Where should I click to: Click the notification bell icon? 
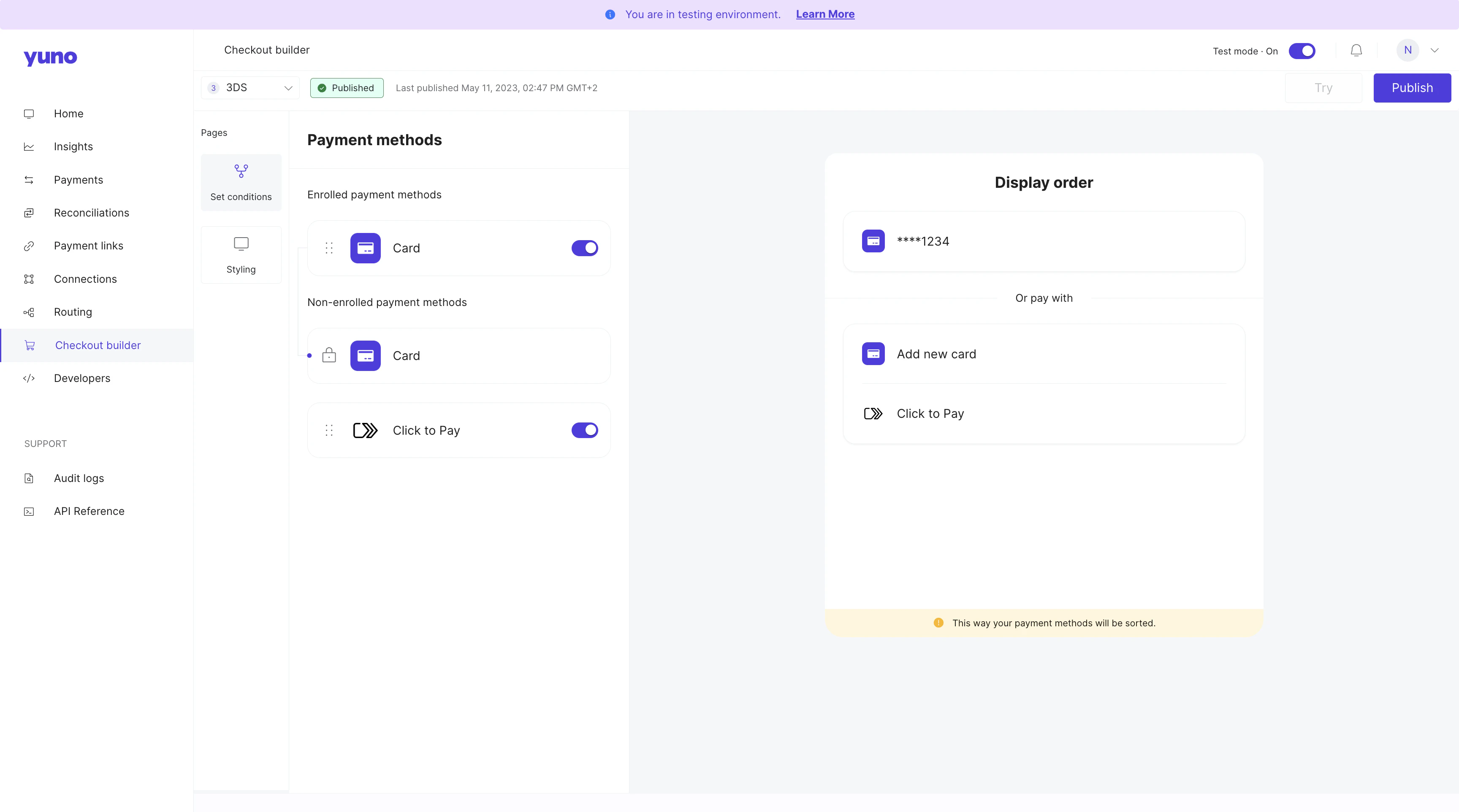click(x=1356, y=50)
